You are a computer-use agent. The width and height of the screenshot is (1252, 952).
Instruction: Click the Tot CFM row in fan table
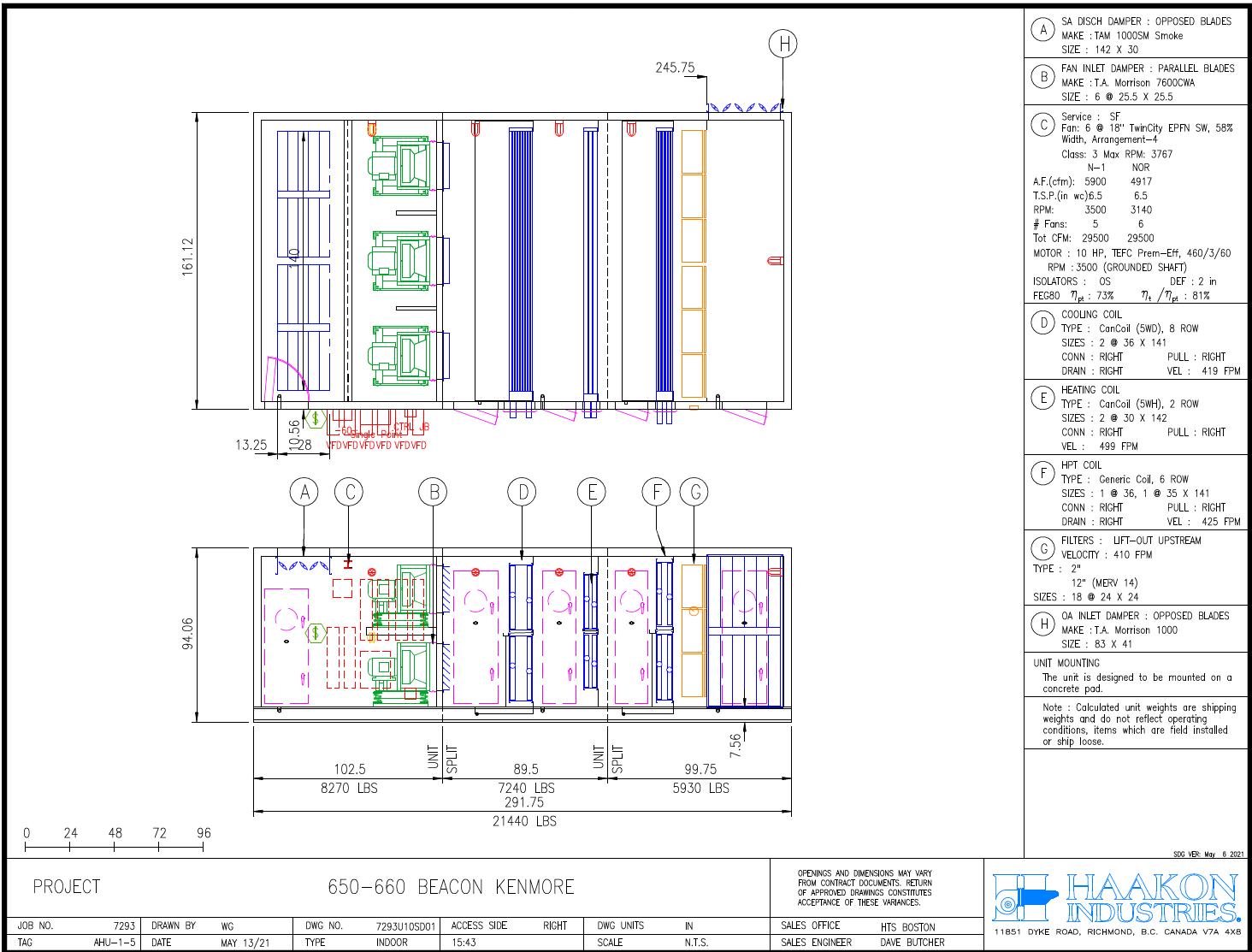[x=1093, y=239]
